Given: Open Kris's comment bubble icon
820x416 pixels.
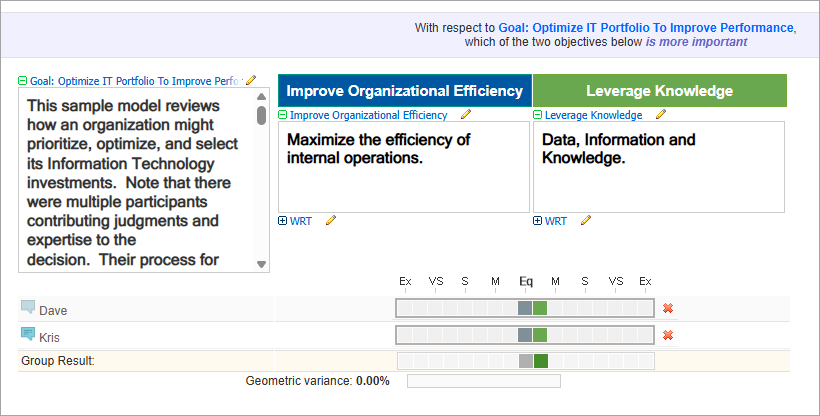Looking at the screenshot, I should [x=28, y=335].
